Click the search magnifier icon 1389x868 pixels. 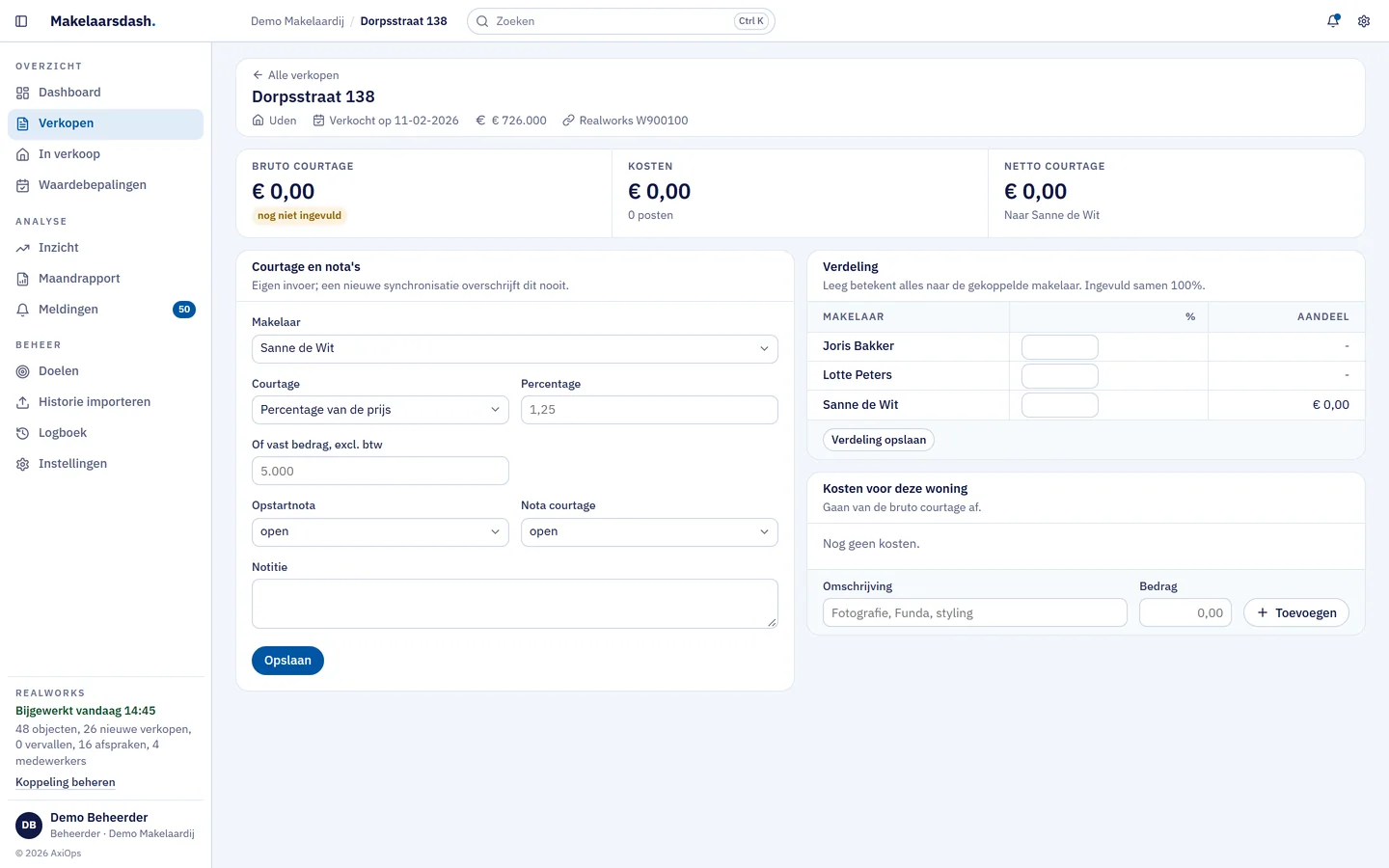coord(482,21)
